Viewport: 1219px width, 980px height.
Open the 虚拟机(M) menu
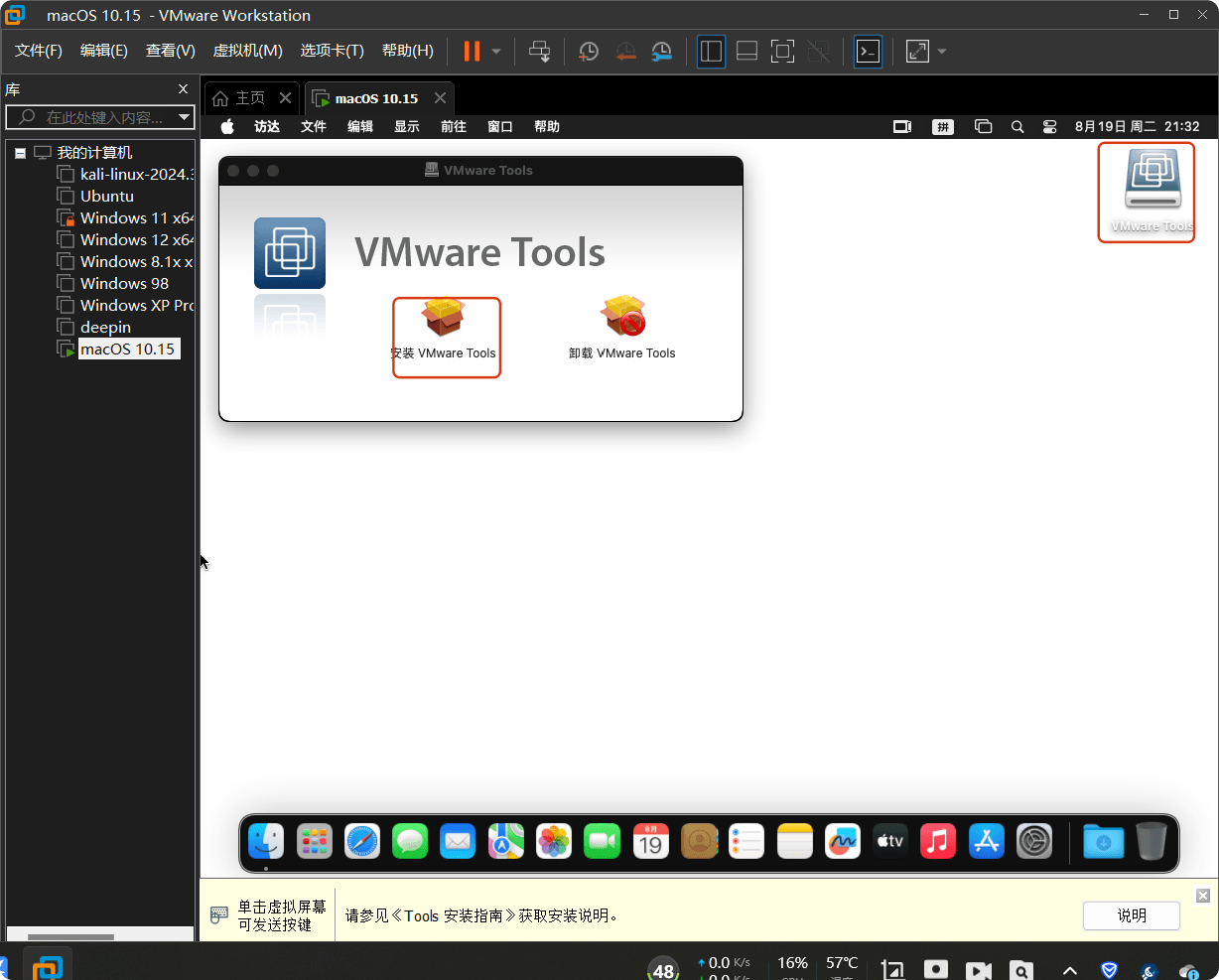247,50
